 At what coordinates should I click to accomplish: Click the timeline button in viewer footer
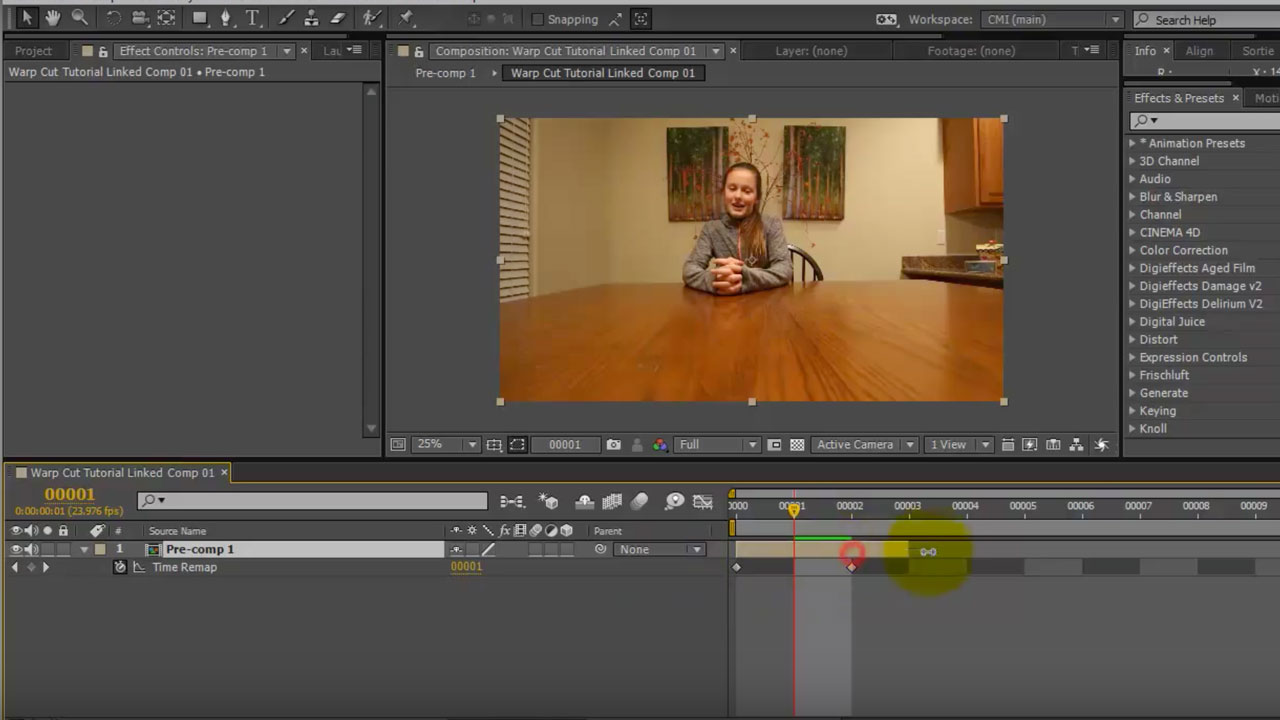[1053, 445]
